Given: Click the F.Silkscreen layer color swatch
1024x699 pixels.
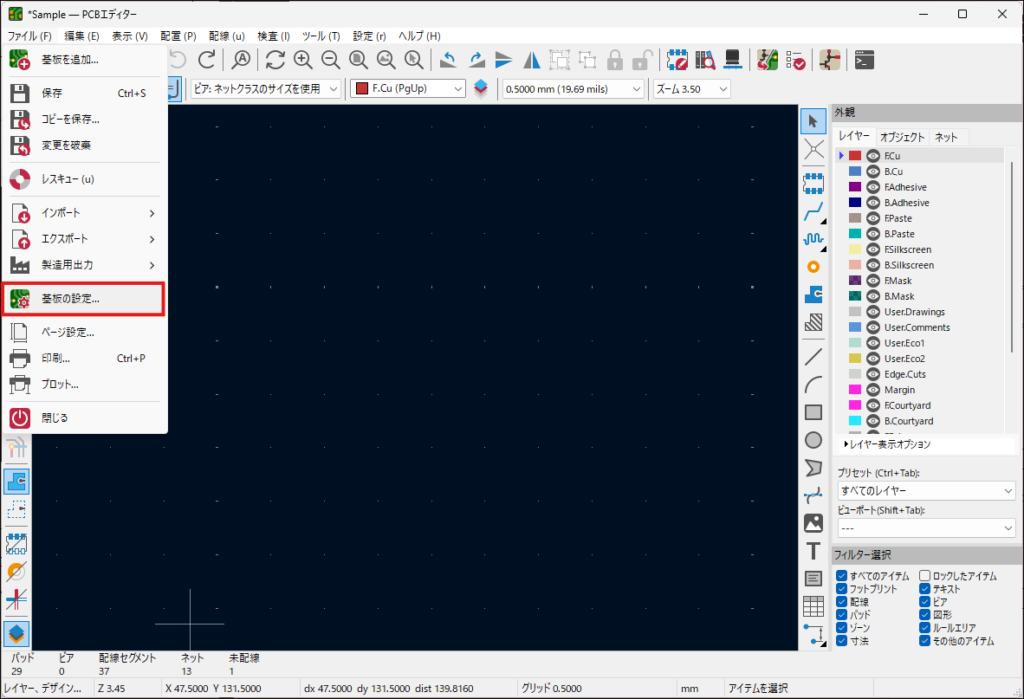Looking at the screenshot, I should click(855, 249).
